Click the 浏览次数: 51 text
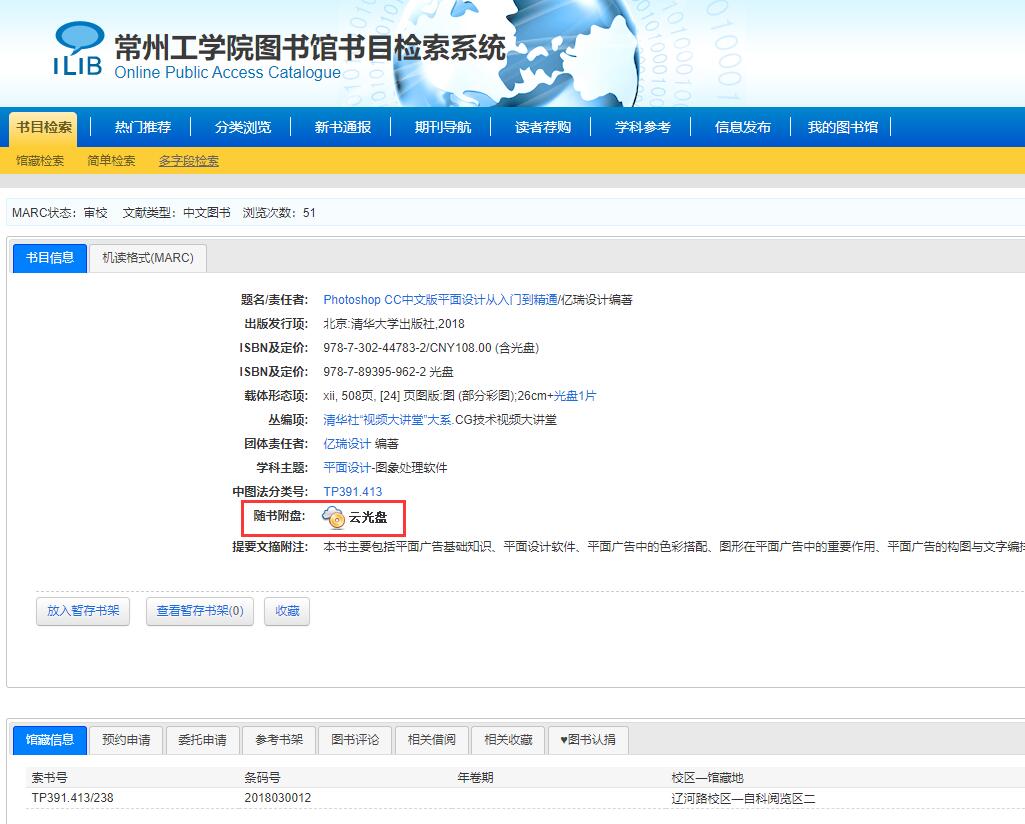 pos(279,212)
